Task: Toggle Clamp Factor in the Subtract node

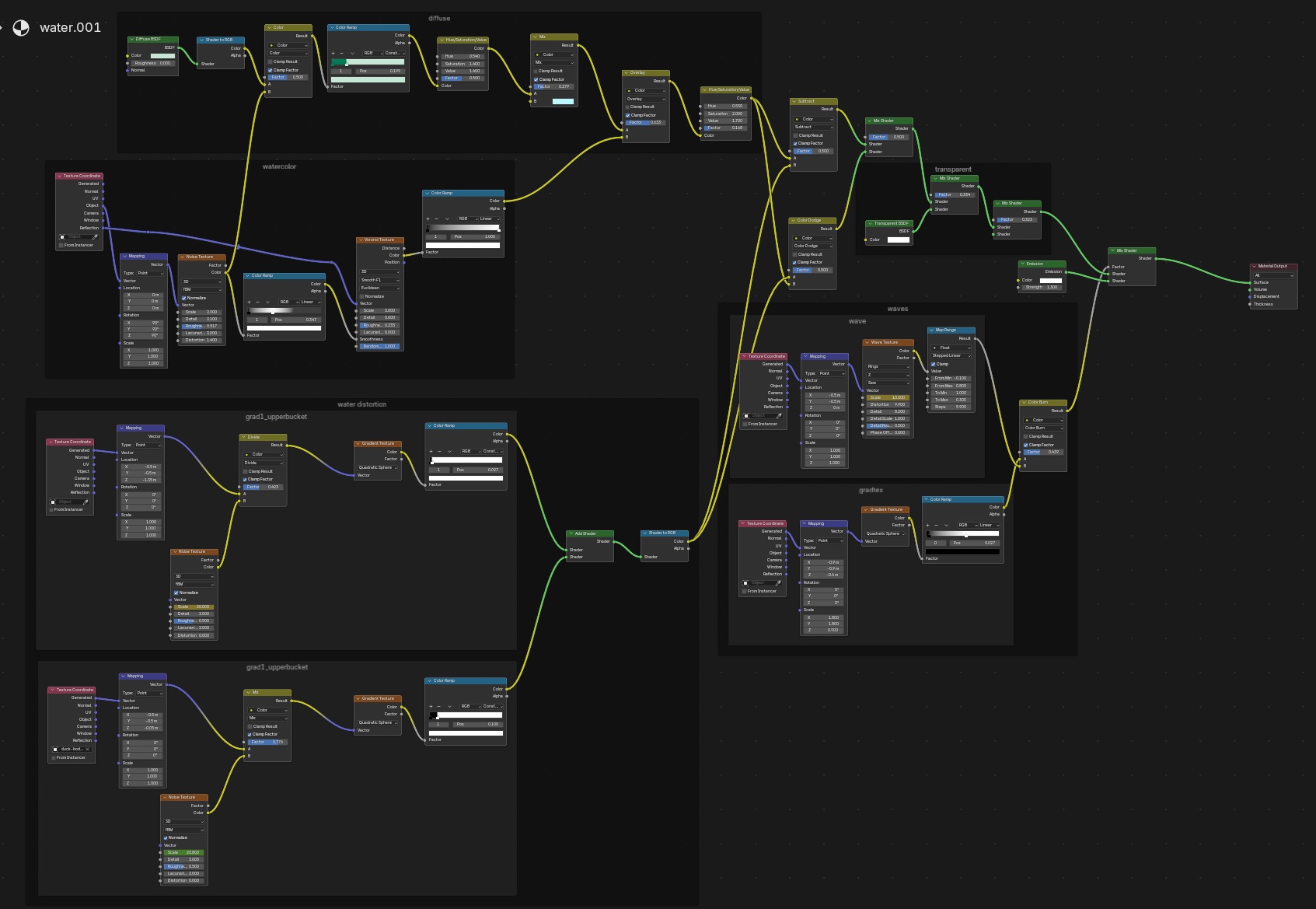Action: (x=796, y=143)
